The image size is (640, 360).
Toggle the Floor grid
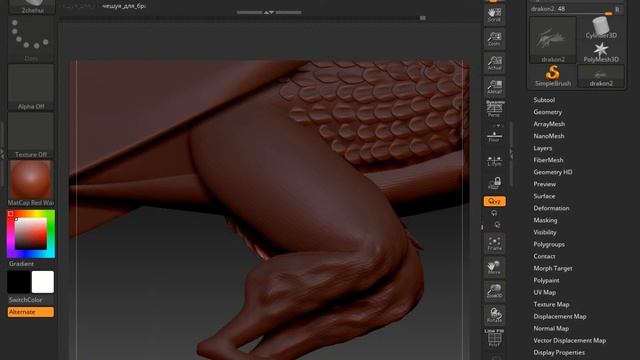(494, 136)
